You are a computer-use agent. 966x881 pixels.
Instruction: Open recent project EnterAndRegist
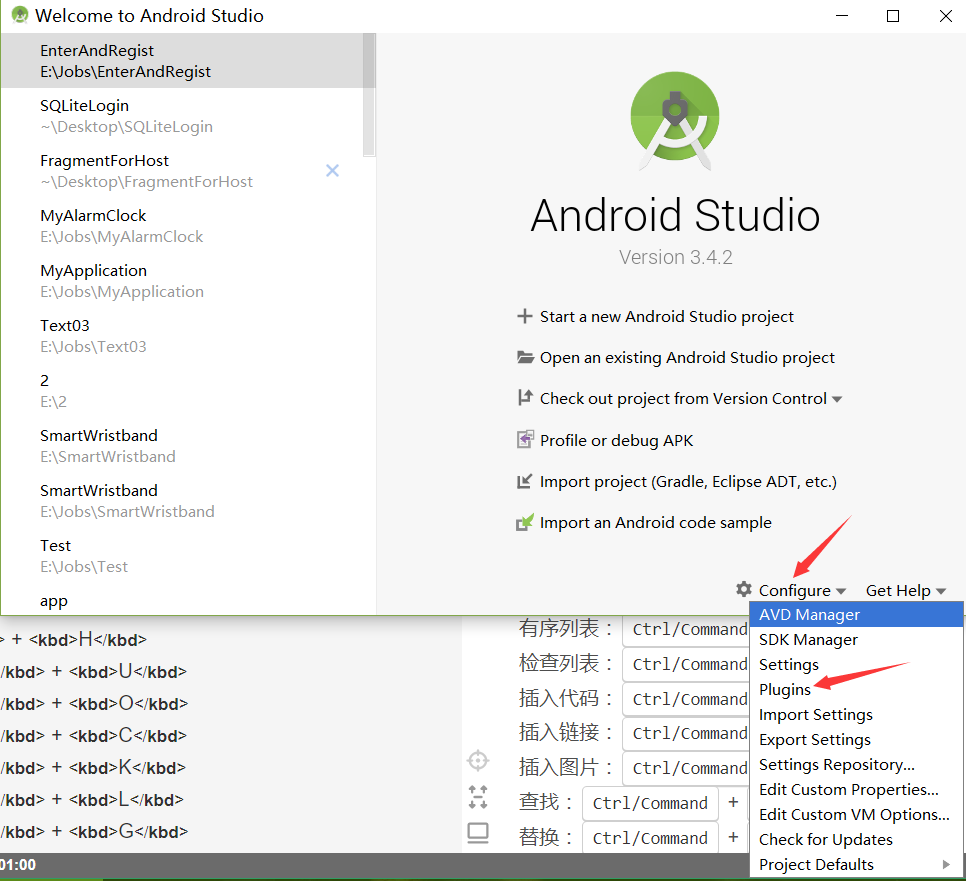[x=182, y=60]
